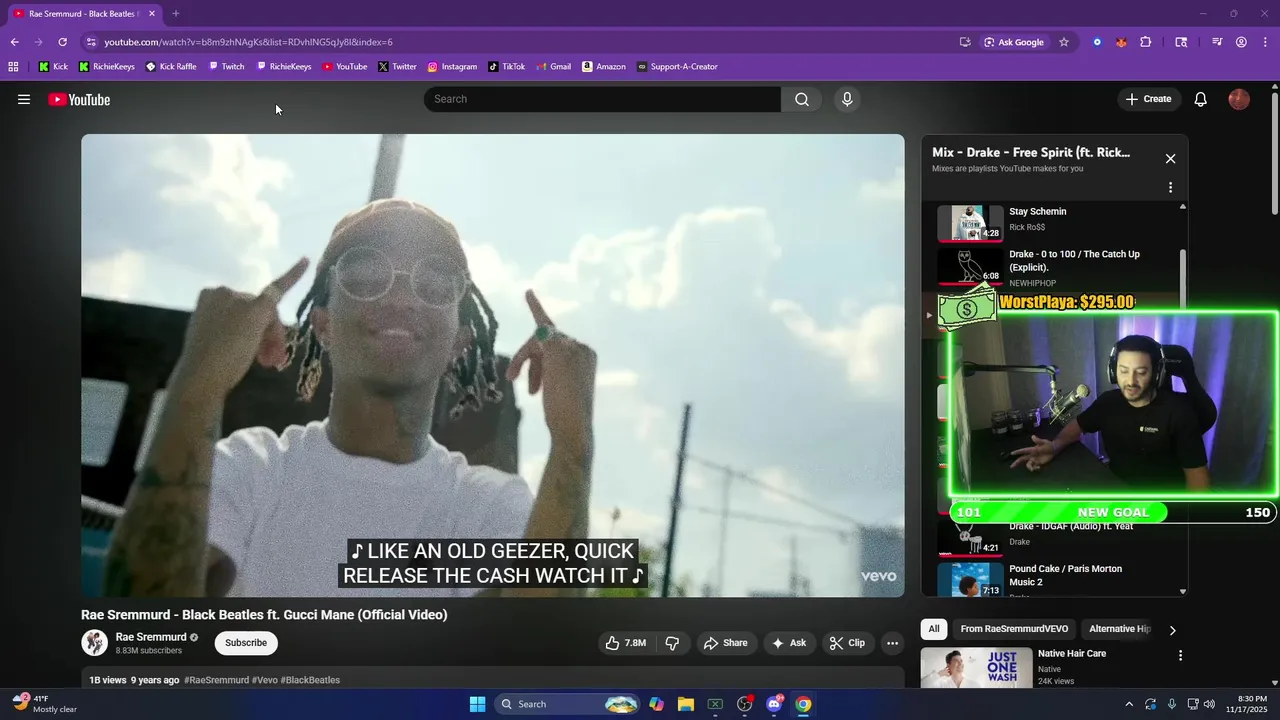Viewport: 1280px width, 720px height.
Task: Open Chrome extensions puzzle icon
Action: click(1146, 42)
